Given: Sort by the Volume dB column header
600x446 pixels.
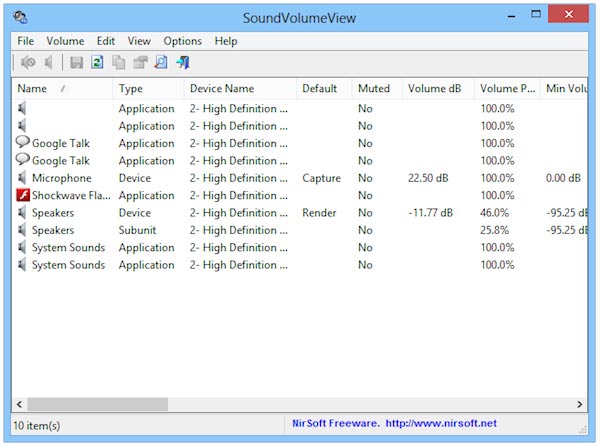Looking at the screenshot, I should (438, 89).
